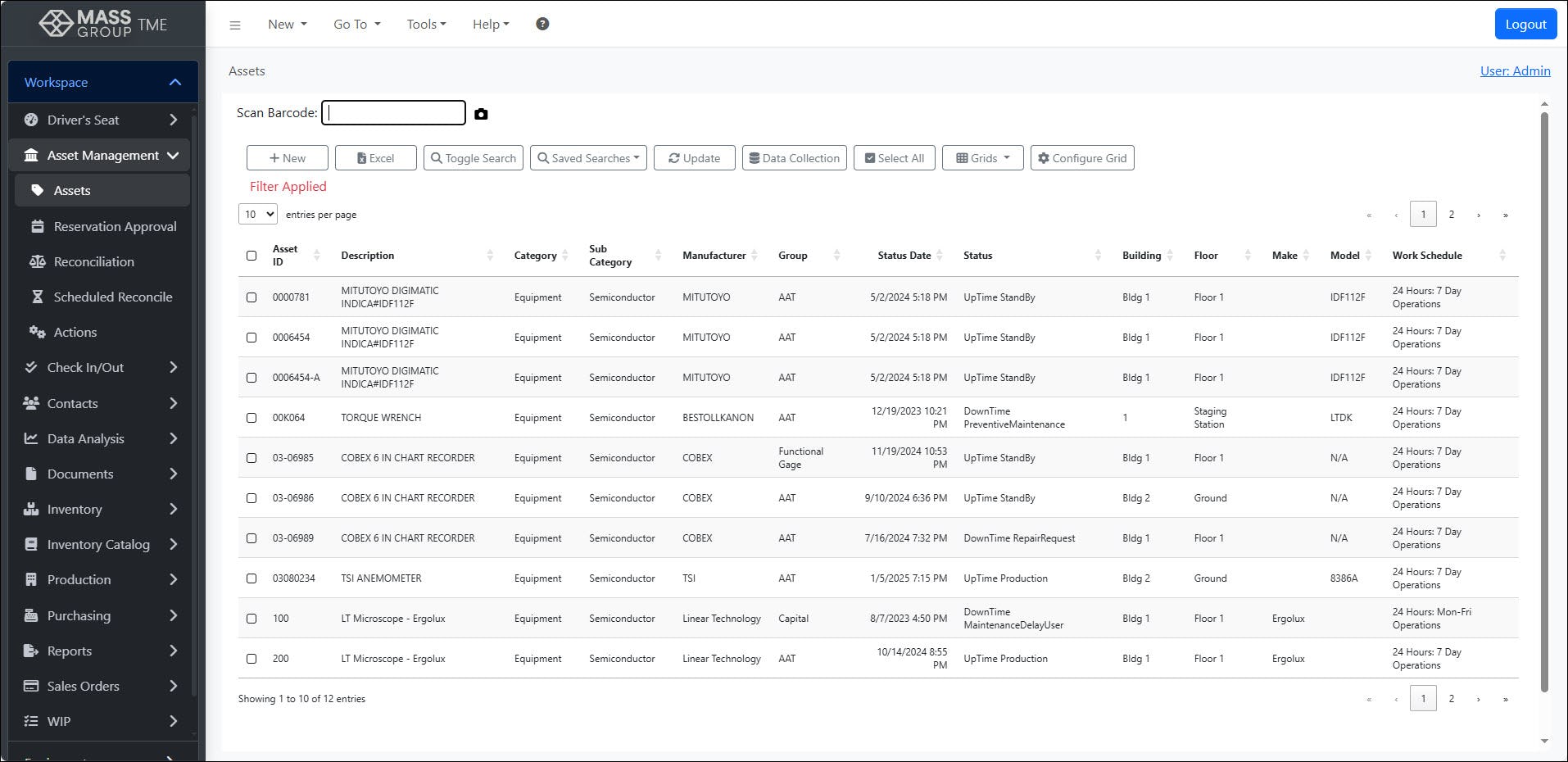Select the Barcode camera scan icon

click(481, 114)
